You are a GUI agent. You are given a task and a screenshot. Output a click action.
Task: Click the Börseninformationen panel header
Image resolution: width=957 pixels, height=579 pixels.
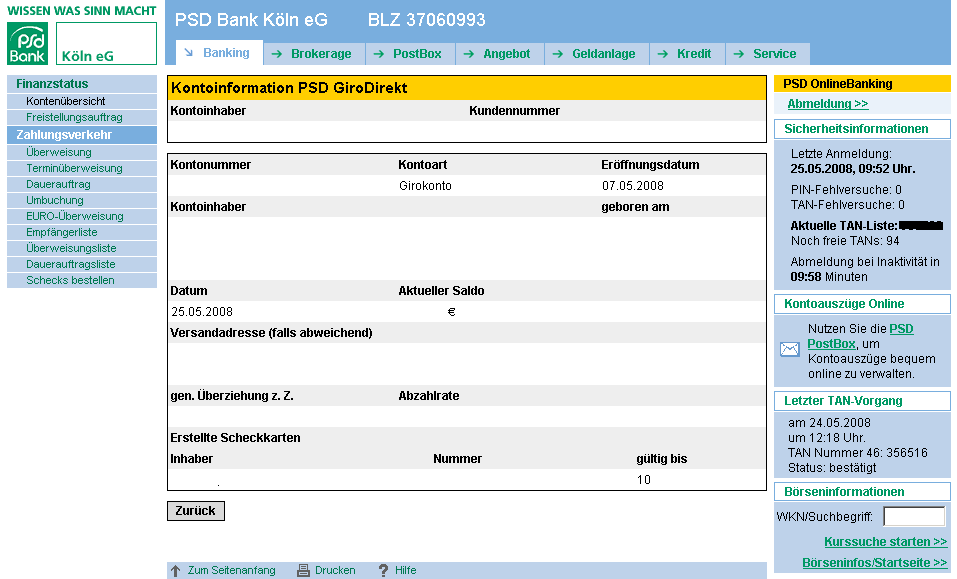tap(862, 492)
